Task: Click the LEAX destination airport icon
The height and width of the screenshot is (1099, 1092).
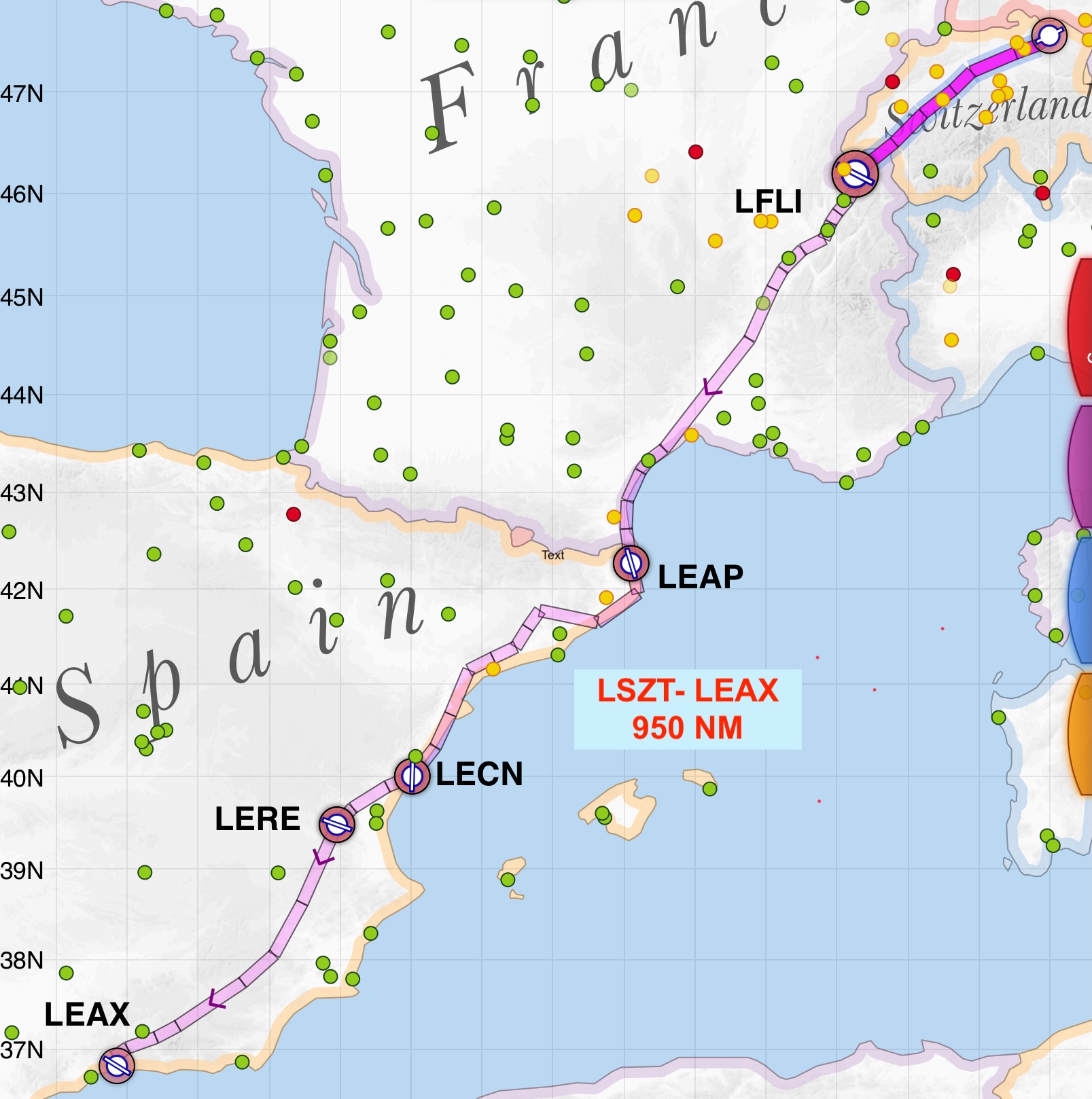Action: click(x=117, y=1065)
